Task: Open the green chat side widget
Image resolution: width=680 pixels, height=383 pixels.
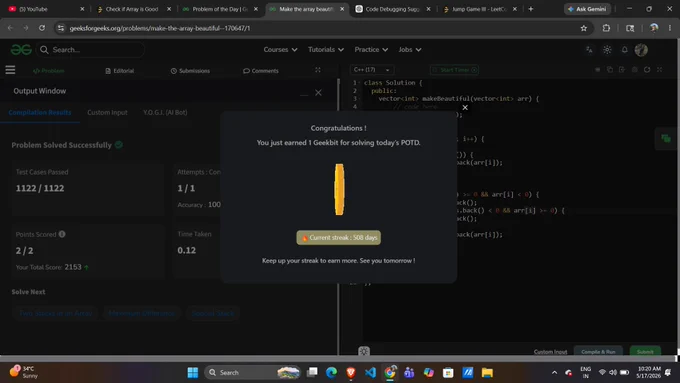Action: (666, 138)
